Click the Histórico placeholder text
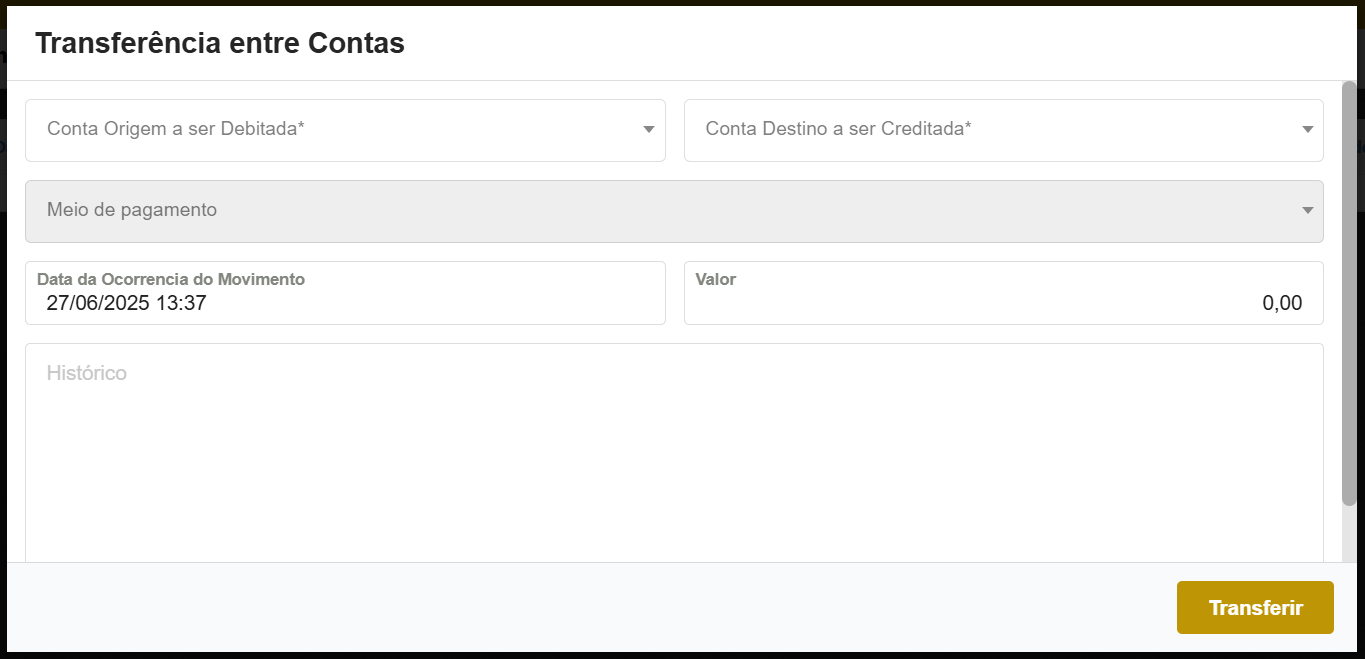This screenshot has height=659, width=1365. pyautogui.click(x=87, y=373)
